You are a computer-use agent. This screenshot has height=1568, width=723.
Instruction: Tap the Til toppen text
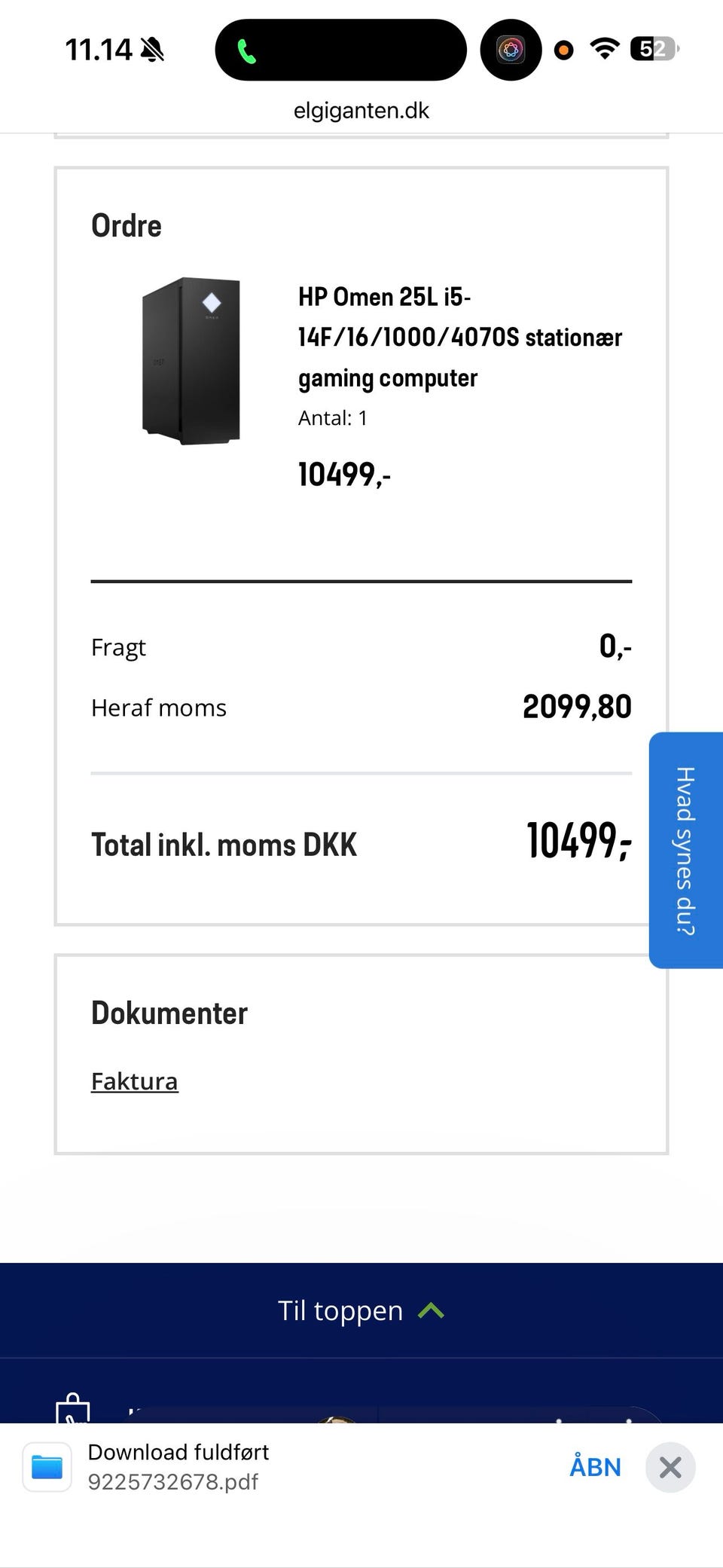(340, 1311)
